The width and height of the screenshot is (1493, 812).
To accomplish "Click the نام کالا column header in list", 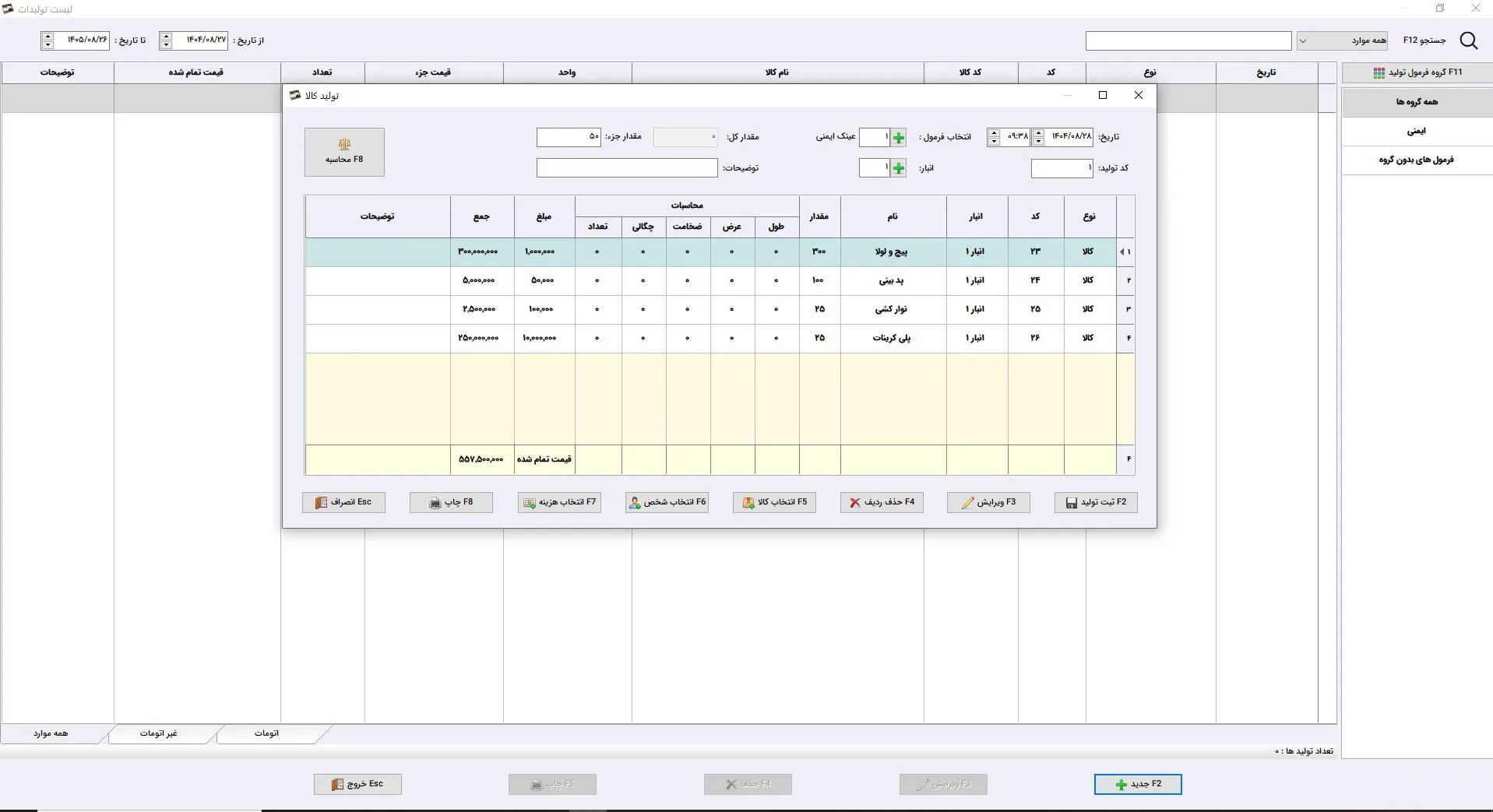I will pyautogui.click(x=777, y=72).
